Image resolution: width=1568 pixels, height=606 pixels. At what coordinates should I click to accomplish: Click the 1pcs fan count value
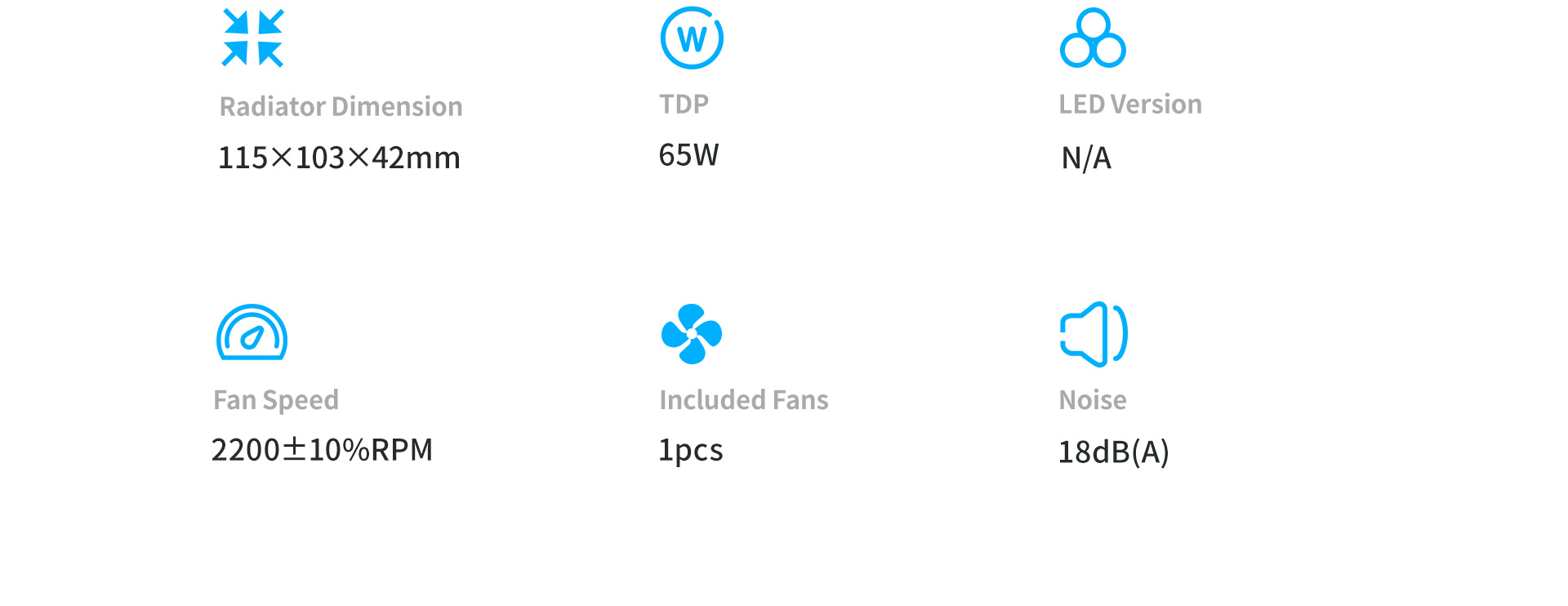coord(691,451)
